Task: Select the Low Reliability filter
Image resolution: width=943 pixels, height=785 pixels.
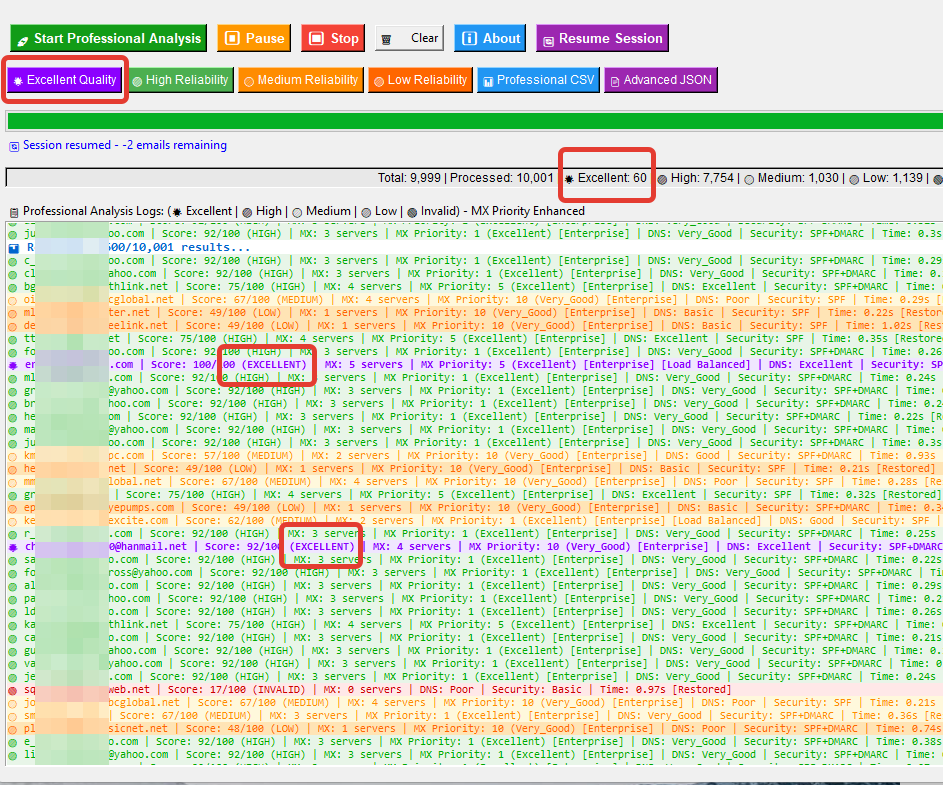Action: pos(419,80)
